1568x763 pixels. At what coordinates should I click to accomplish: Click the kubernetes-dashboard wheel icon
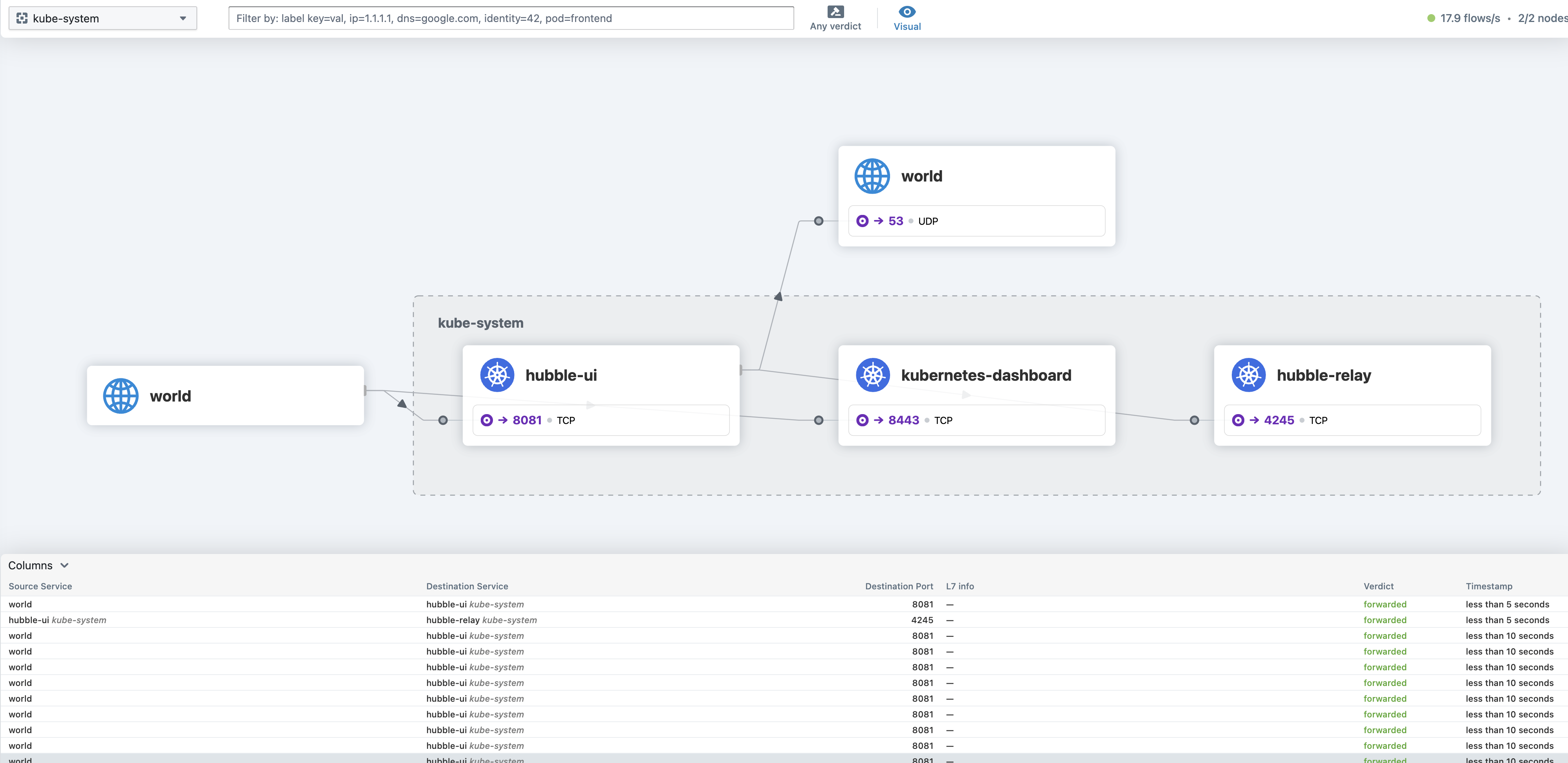click(873, 375)
